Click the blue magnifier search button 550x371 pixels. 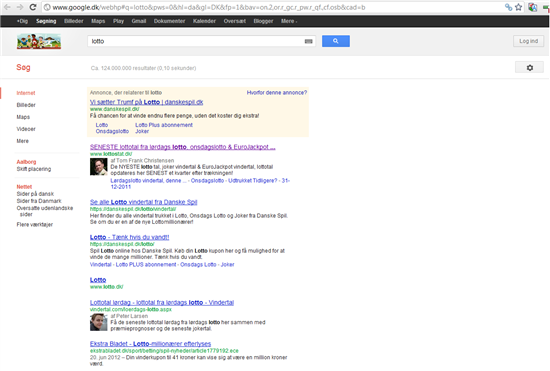(336, 41)
